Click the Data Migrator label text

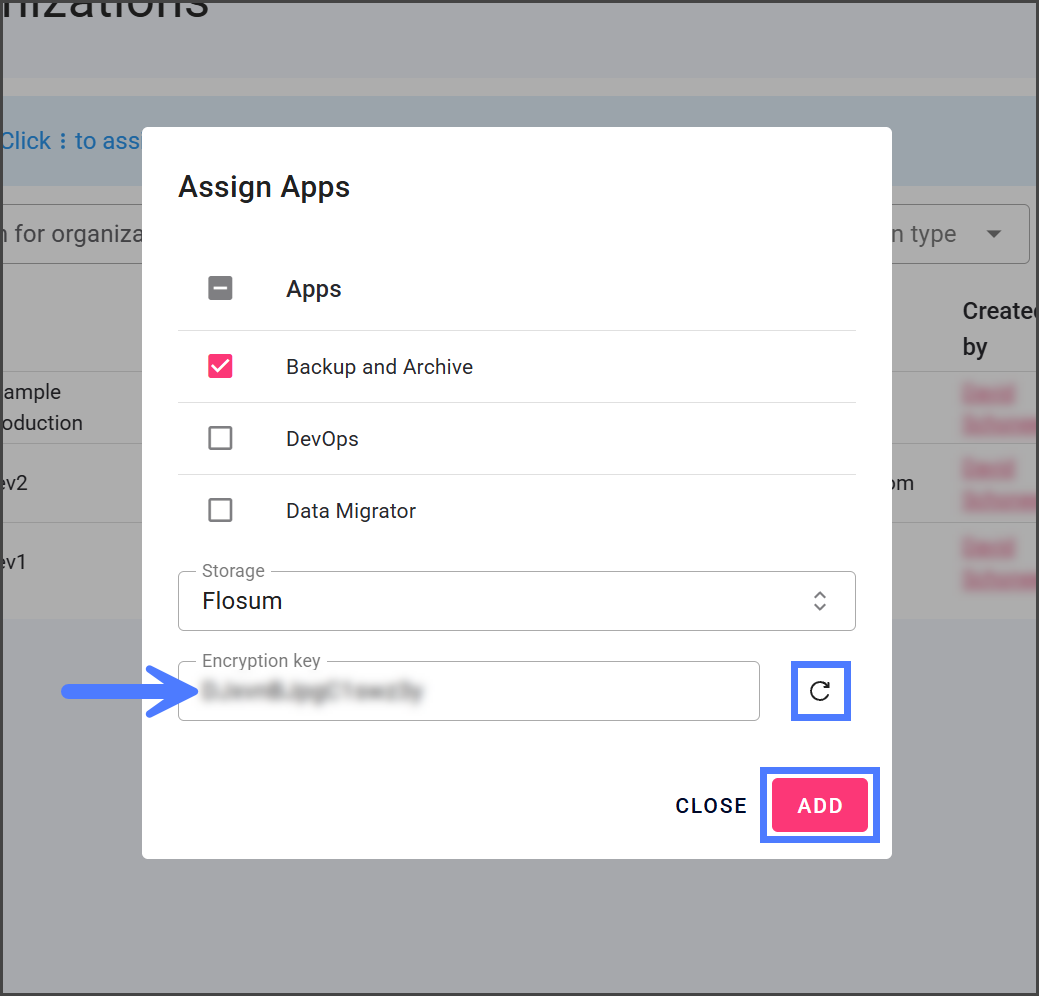[350, 511]
